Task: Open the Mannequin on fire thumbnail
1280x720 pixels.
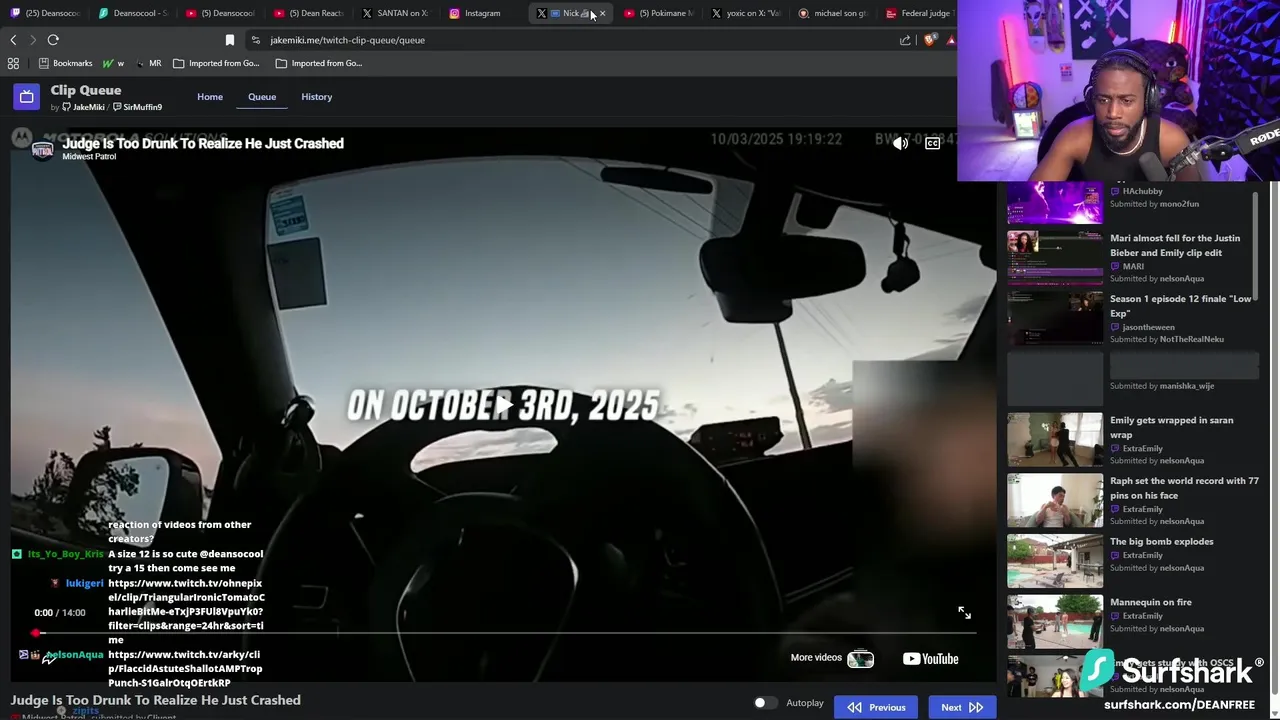Action: [x=1055, y=621]
